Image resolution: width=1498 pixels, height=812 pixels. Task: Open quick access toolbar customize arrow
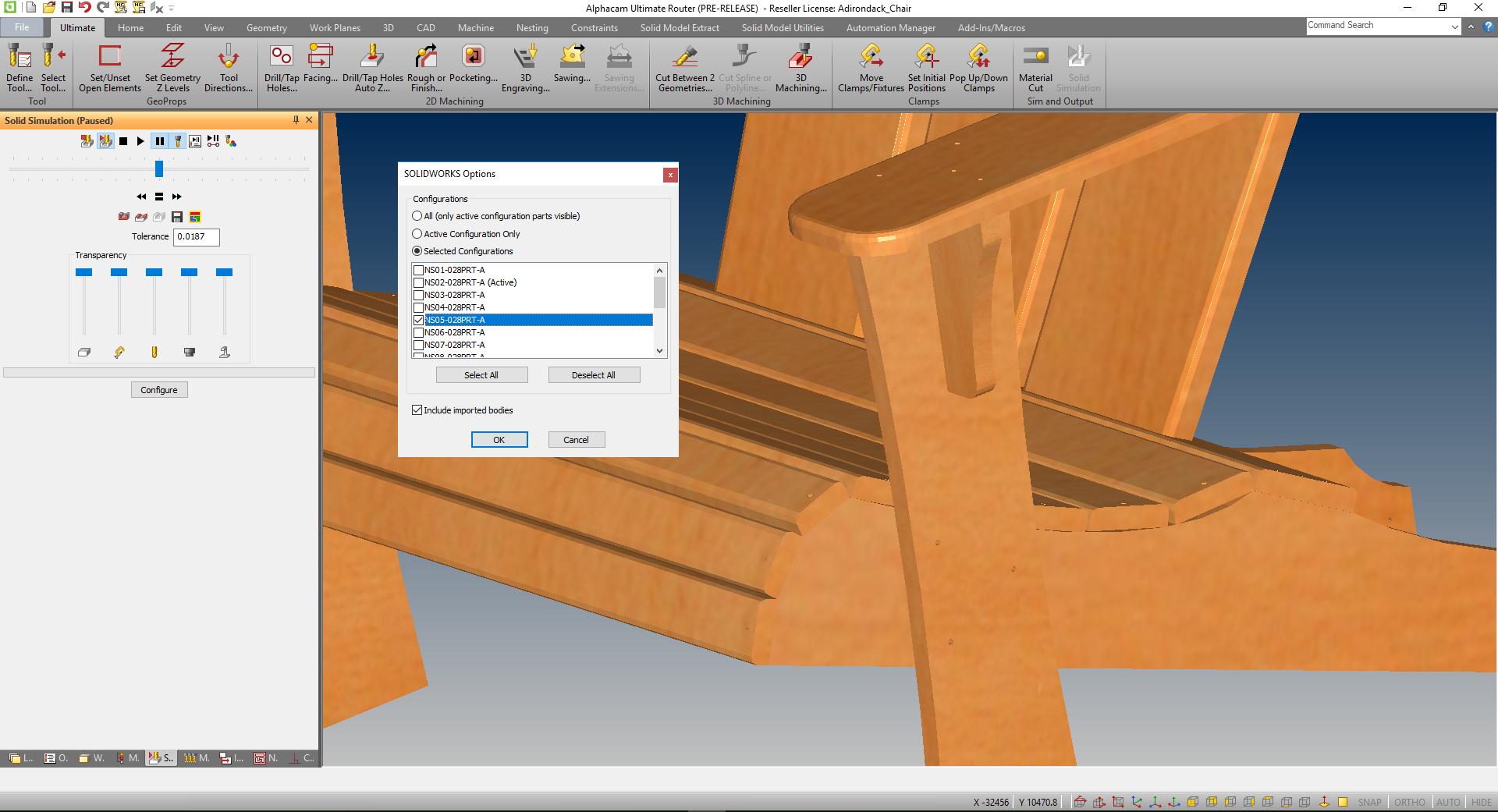(x=172, y=9)
